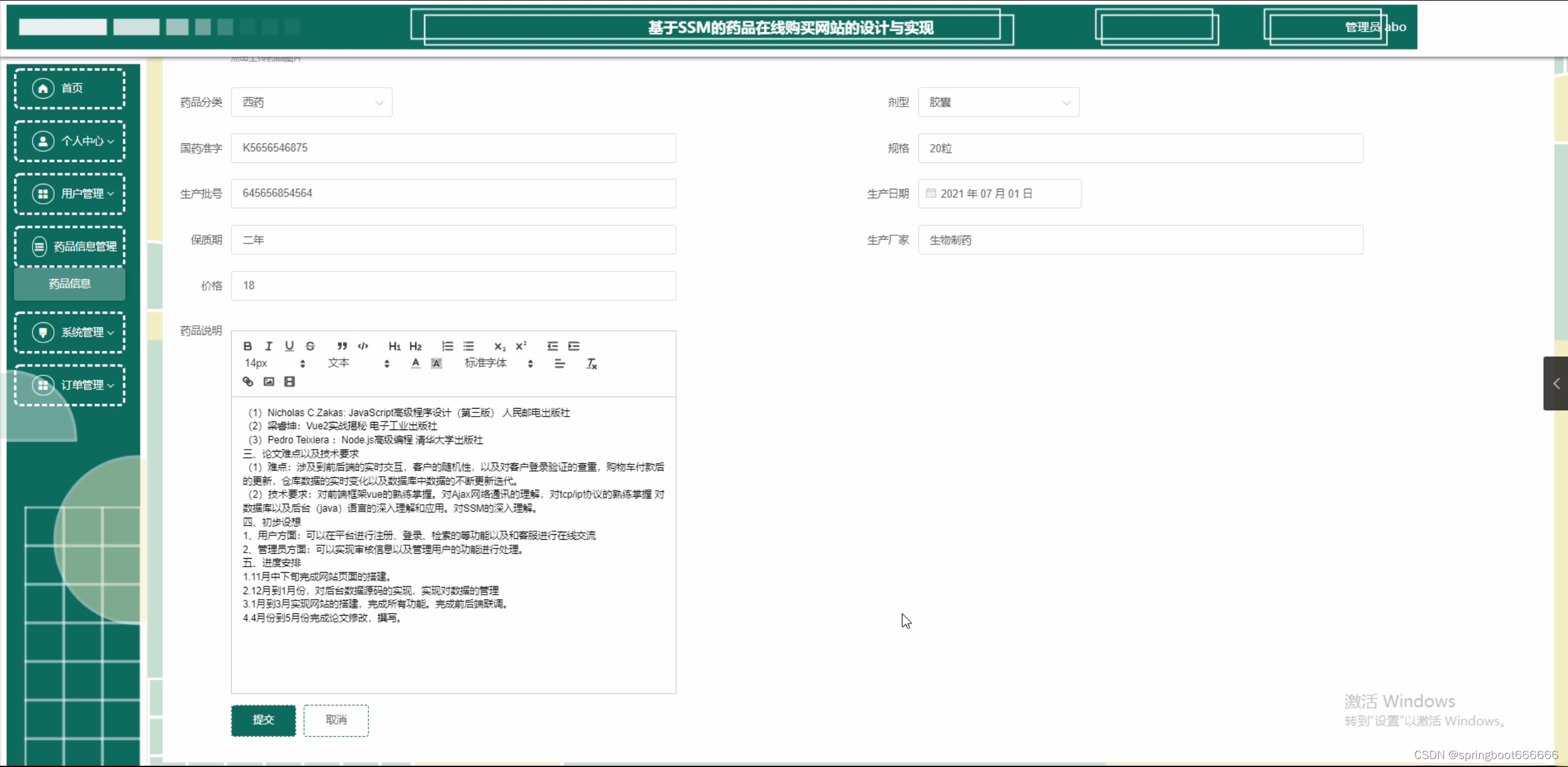Insert a video with the film icon
Image resolution: width=1568 pixels, height=767 pixels.
point(289,382)
